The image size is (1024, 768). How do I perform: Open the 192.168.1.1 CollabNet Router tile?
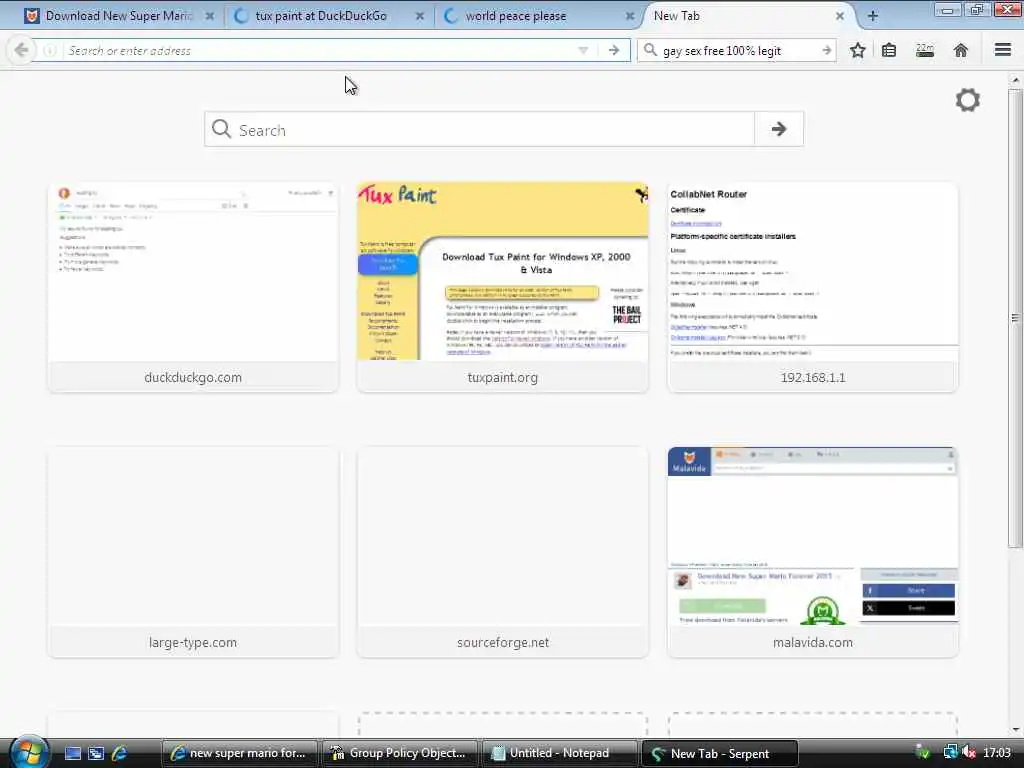pos(812,272)
